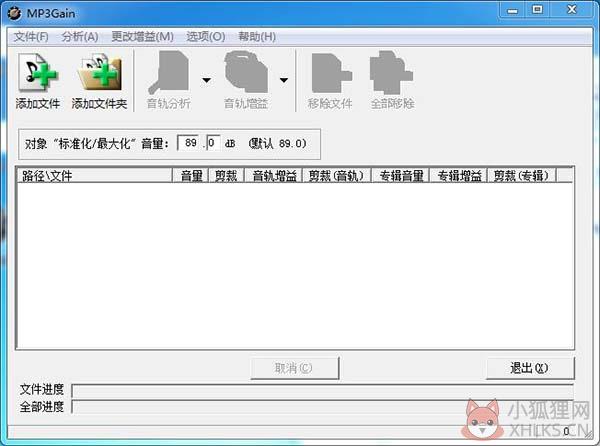Open the 更改增益(M) menu
This screenshot has width=600, height=446.
click(142, 37)
